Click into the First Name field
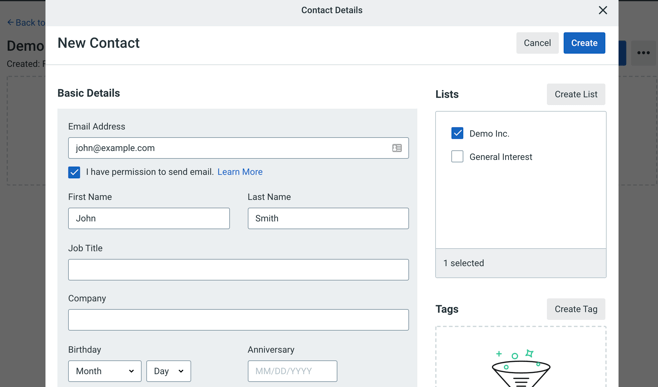The image size is (658, 387). 149,218
